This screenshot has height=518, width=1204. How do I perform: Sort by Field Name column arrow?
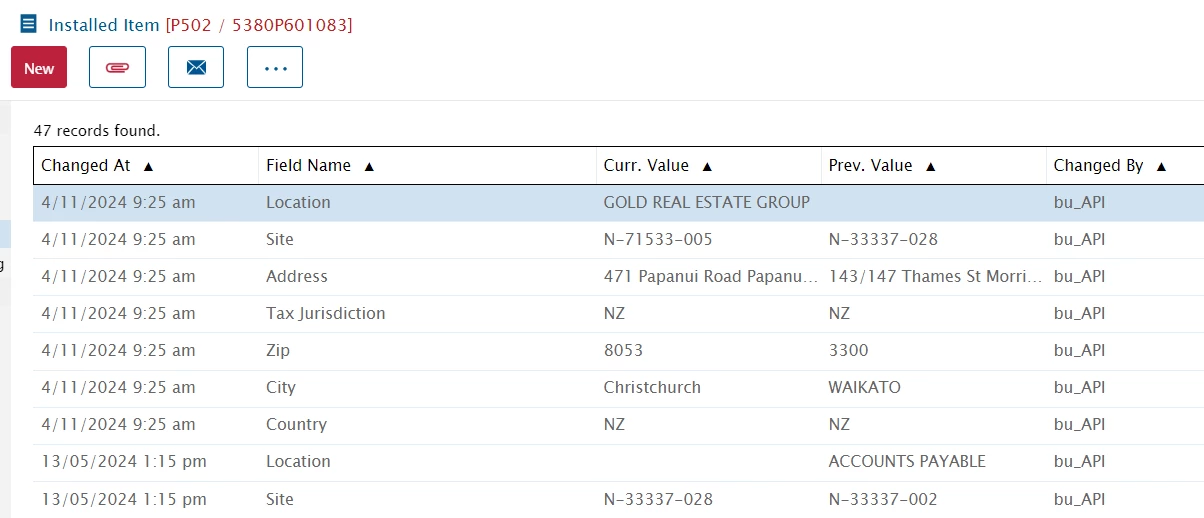[369, 166]
